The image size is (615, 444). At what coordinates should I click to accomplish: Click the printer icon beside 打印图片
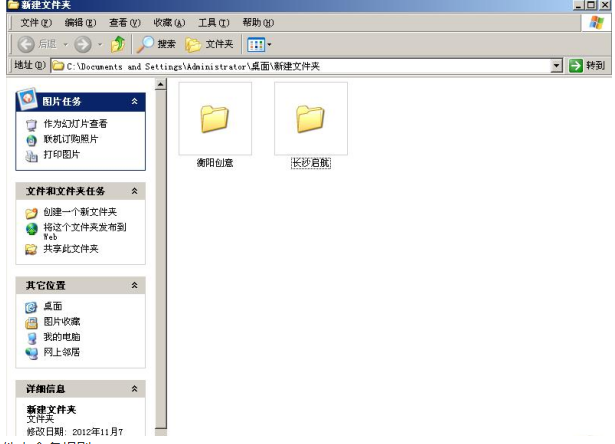(31, 156)
